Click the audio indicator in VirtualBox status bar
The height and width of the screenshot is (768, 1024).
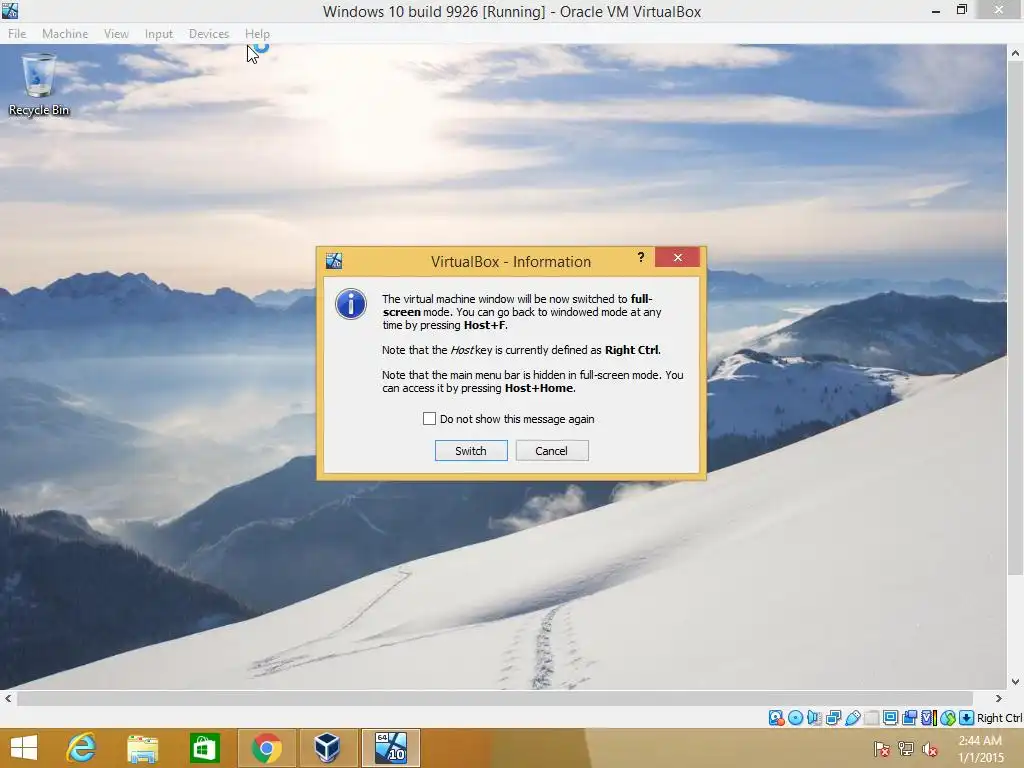pyautogui.click(x=814, y=718)
